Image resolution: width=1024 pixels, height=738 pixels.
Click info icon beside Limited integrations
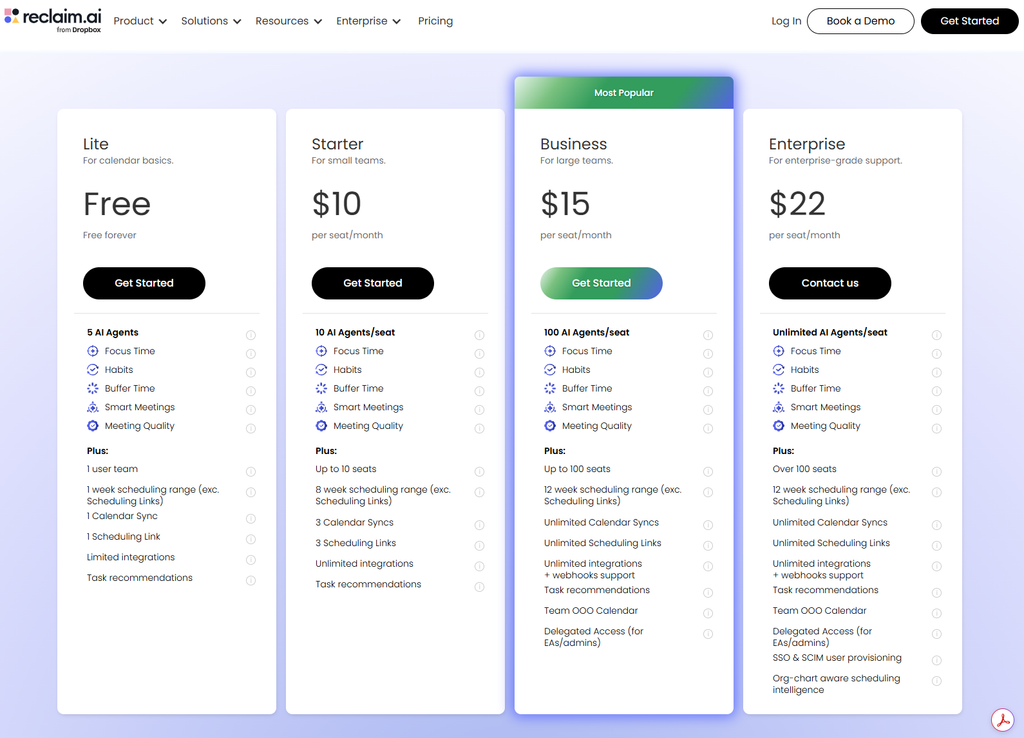click(x=251, y=560)
